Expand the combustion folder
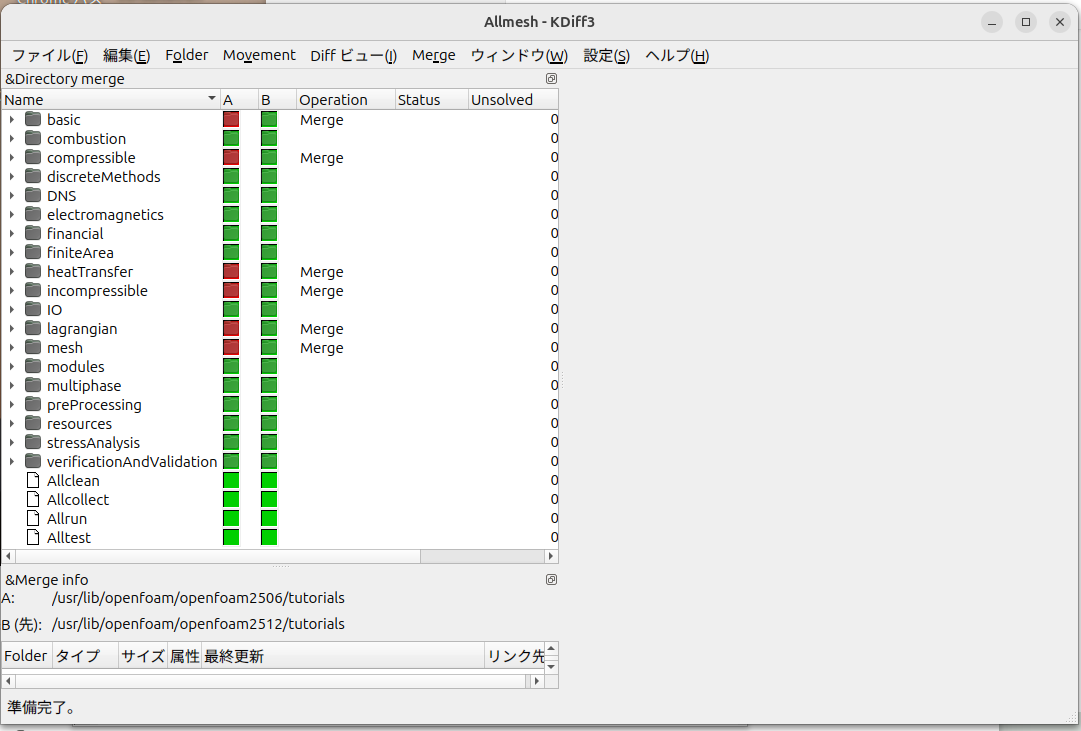The width and height of the screenshot is (1081, 731). coord(12,139)
